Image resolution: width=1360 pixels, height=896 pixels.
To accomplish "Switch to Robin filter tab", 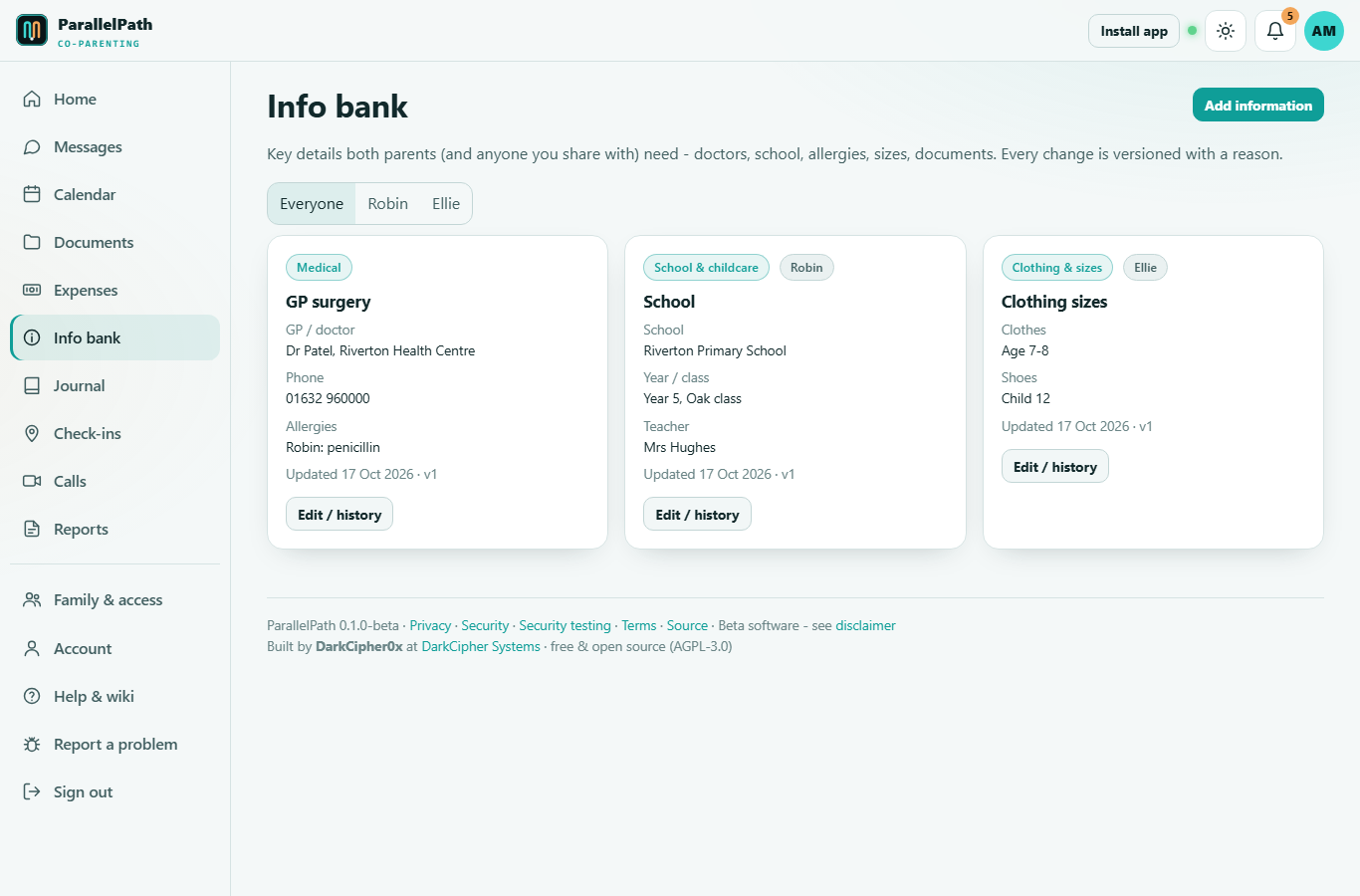I will coord(387,203).
